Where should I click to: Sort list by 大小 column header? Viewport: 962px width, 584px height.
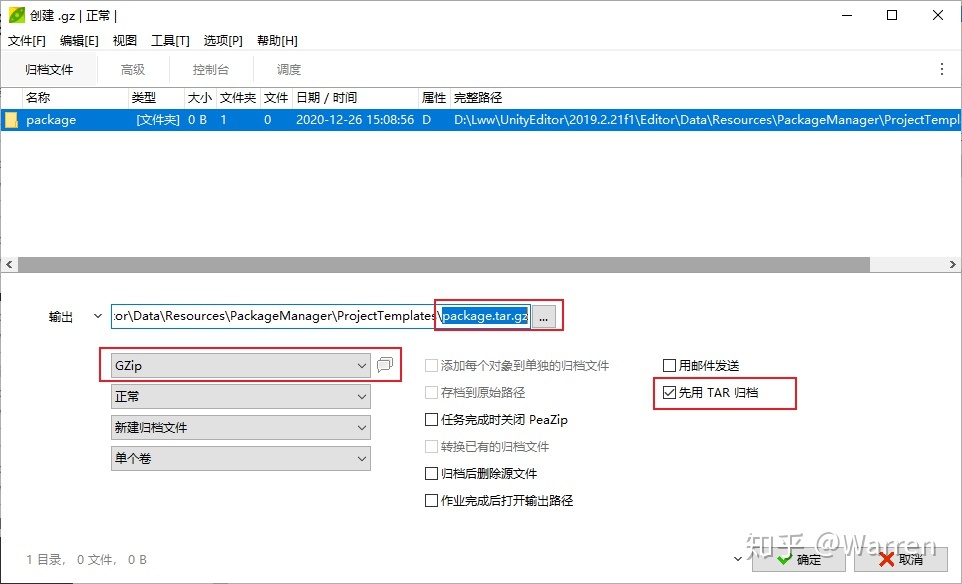pyautogui.click(x=200, y=98)
